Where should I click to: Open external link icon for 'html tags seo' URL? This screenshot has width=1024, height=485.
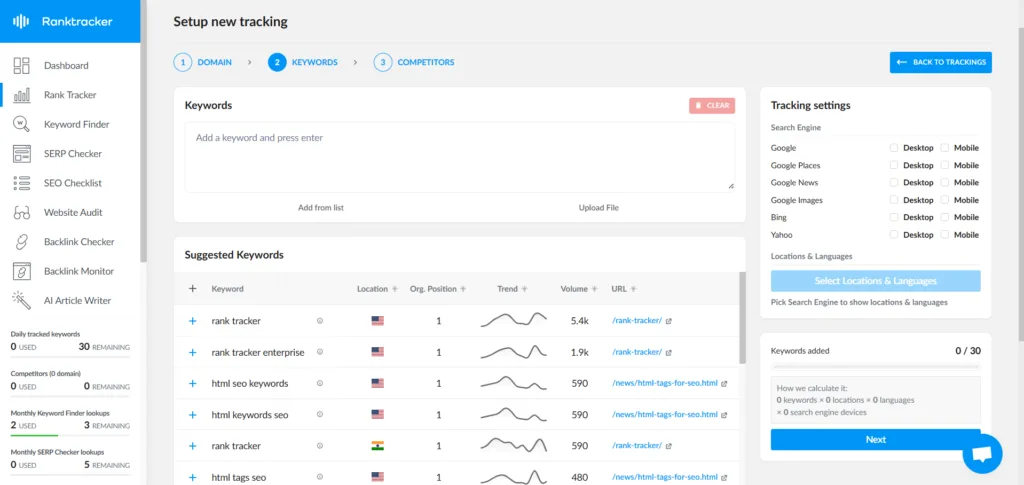pos(724,478)
